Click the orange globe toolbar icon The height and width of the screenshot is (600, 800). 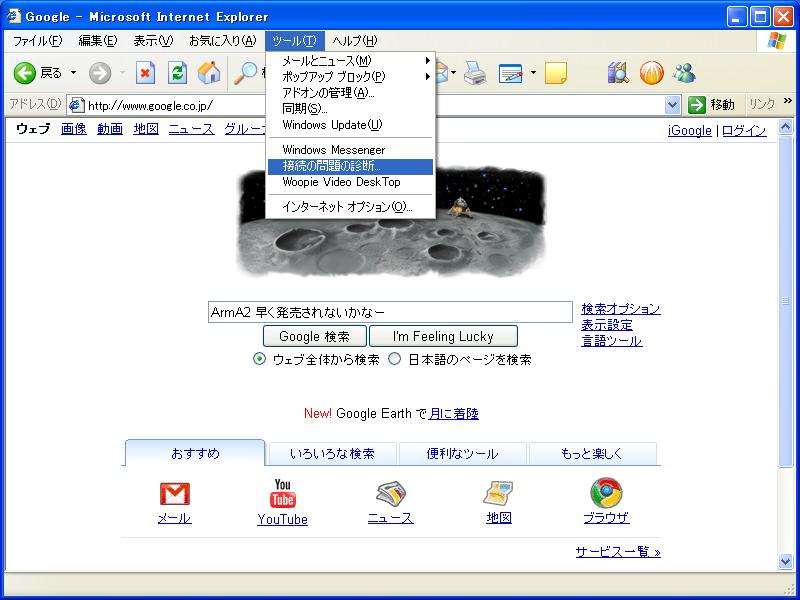pyautogui.click(x=652, y=73)
